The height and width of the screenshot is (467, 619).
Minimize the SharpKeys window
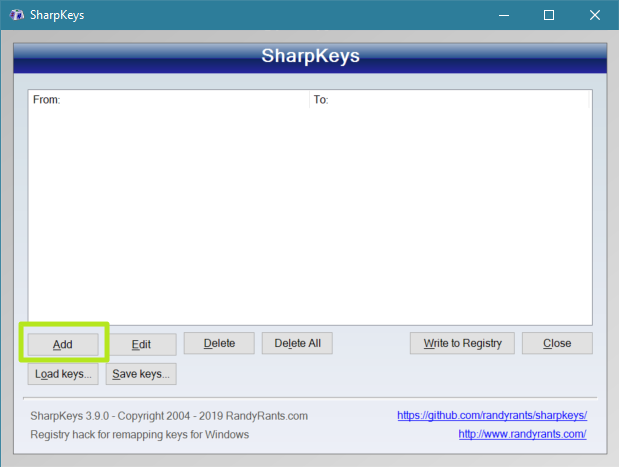504,15
